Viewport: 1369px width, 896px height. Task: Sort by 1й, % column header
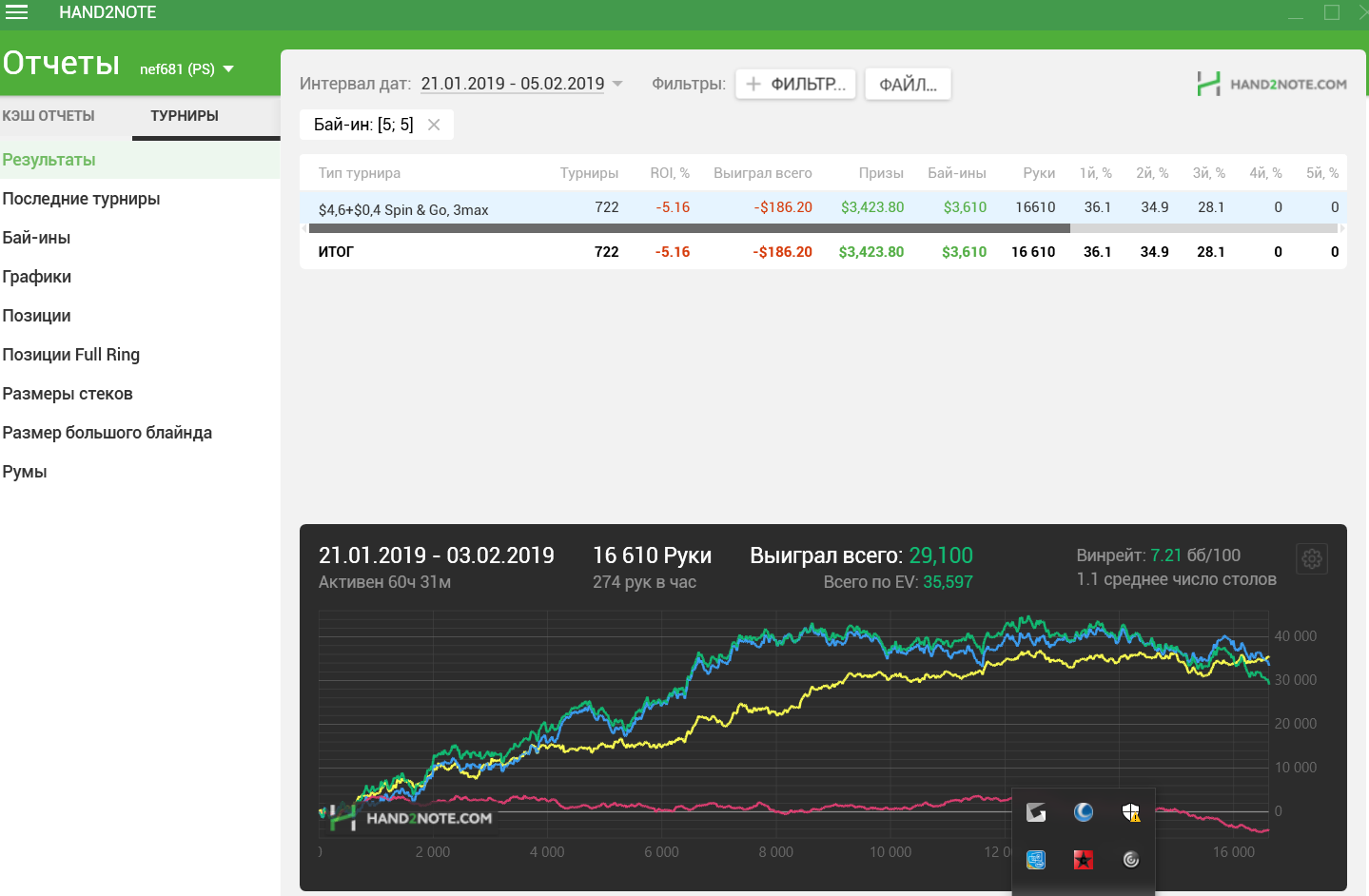[1096, 173]
